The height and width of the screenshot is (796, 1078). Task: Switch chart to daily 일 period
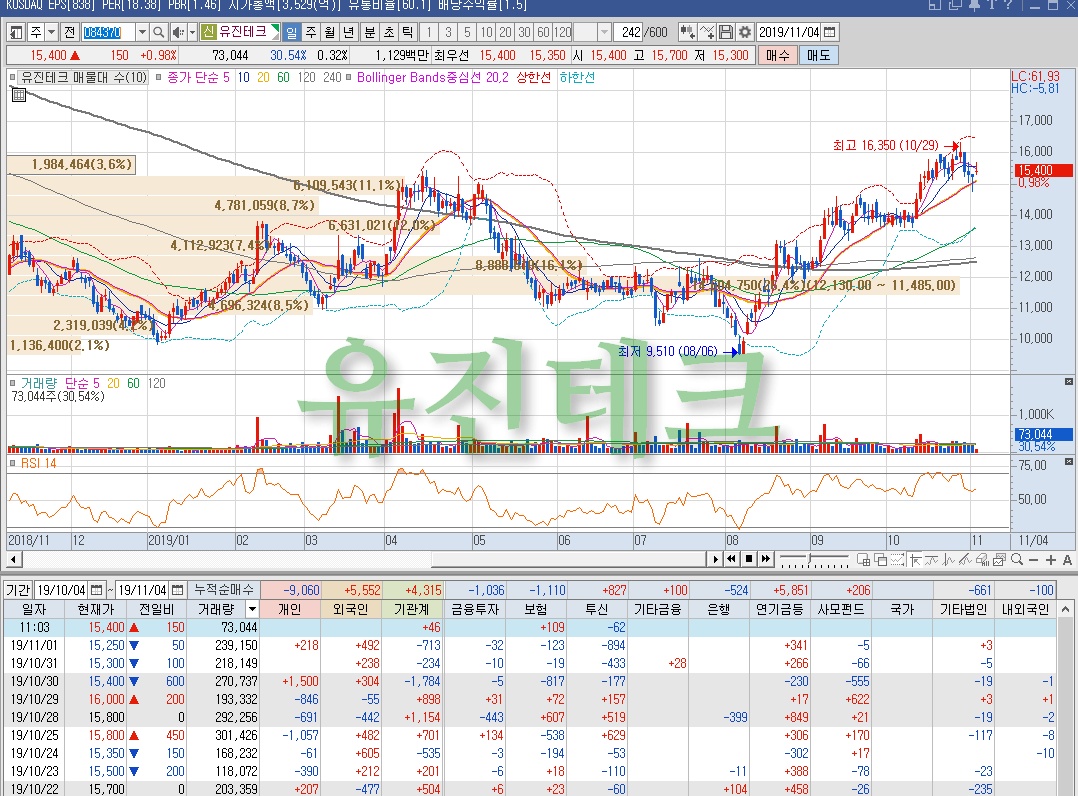pos(292,32)
